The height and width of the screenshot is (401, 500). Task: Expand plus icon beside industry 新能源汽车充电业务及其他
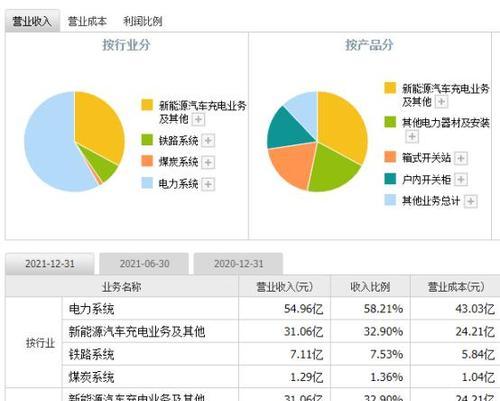pyautogui.click(x=198, y=119)
